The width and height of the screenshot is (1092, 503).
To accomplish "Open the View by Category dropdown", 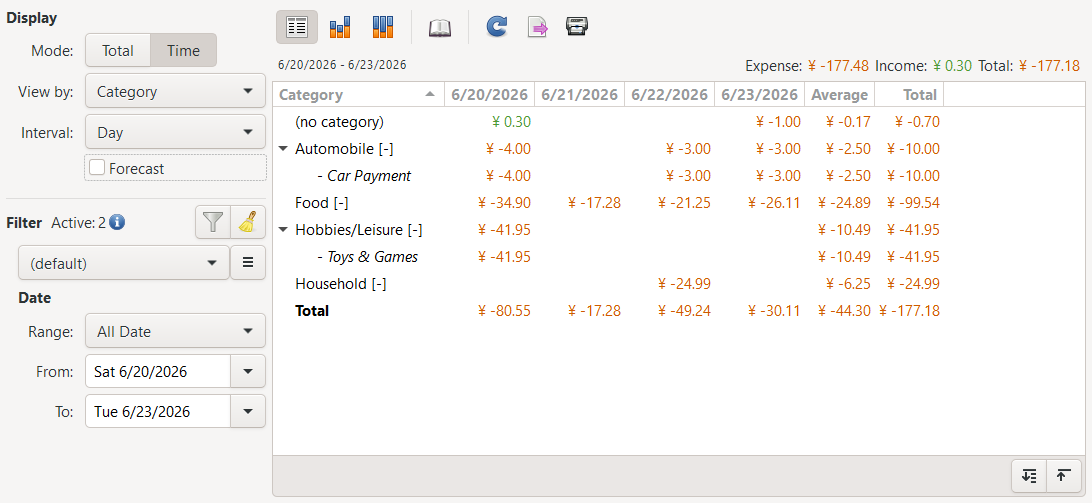I will 176,91.
